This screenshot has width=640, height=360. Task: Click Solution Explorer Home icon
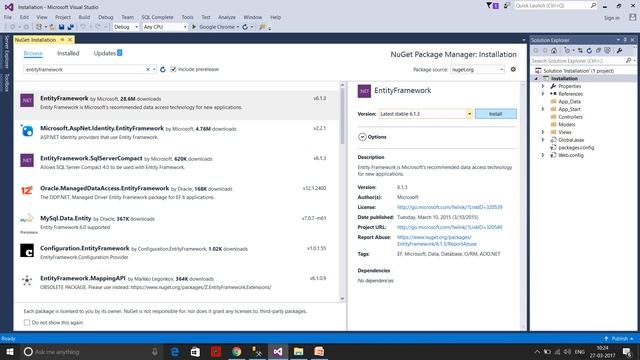(x=554, y=51)
